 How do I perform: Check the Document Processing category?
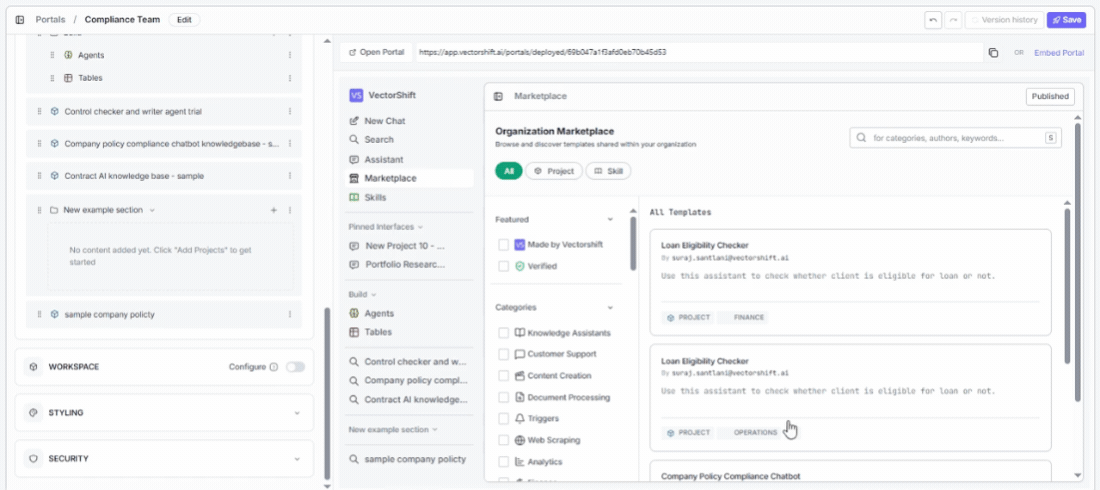tap(503, 397)
